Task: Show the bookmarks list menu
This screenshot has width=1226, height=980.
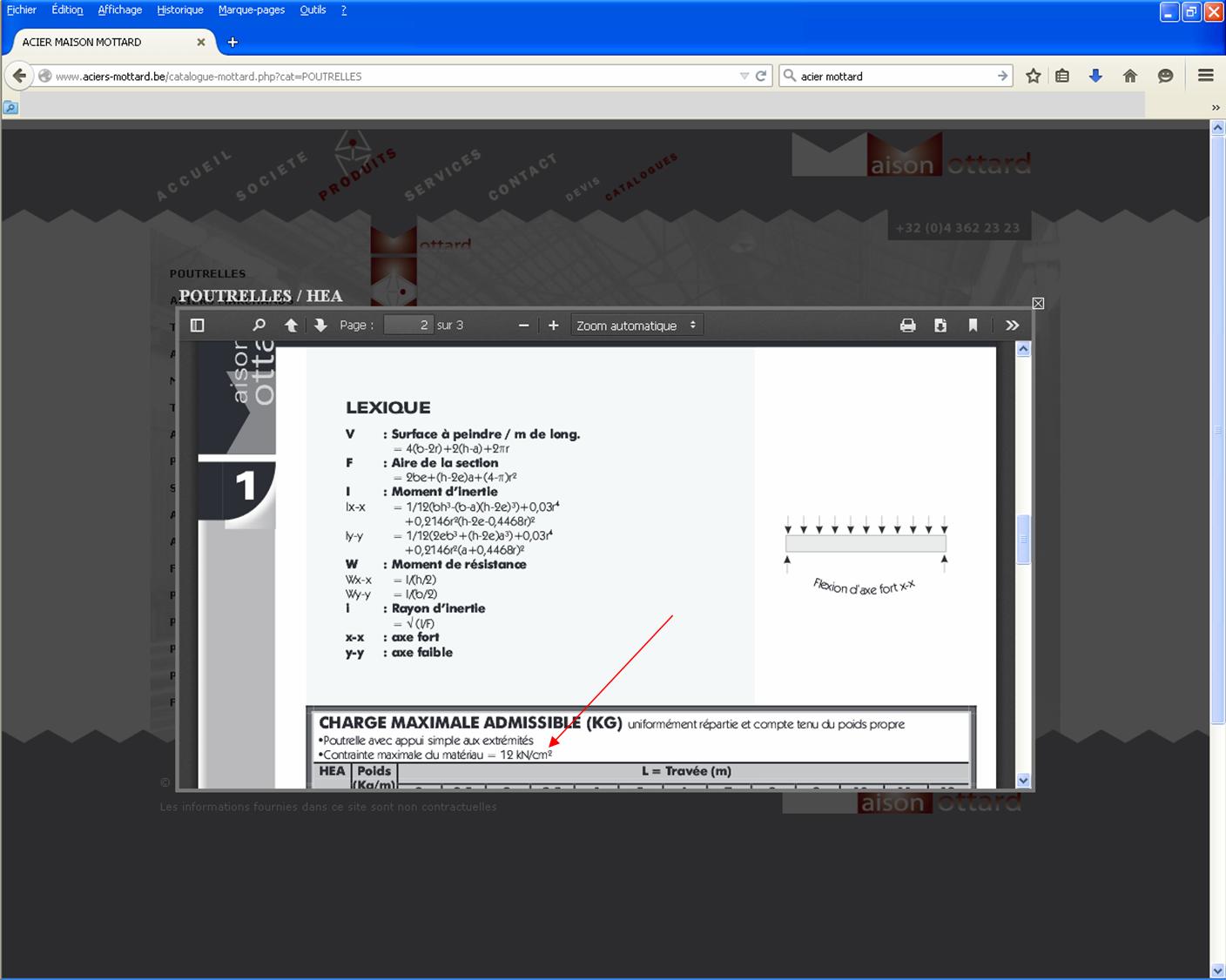Action: pyautogui.click(x=1062, y=77)
